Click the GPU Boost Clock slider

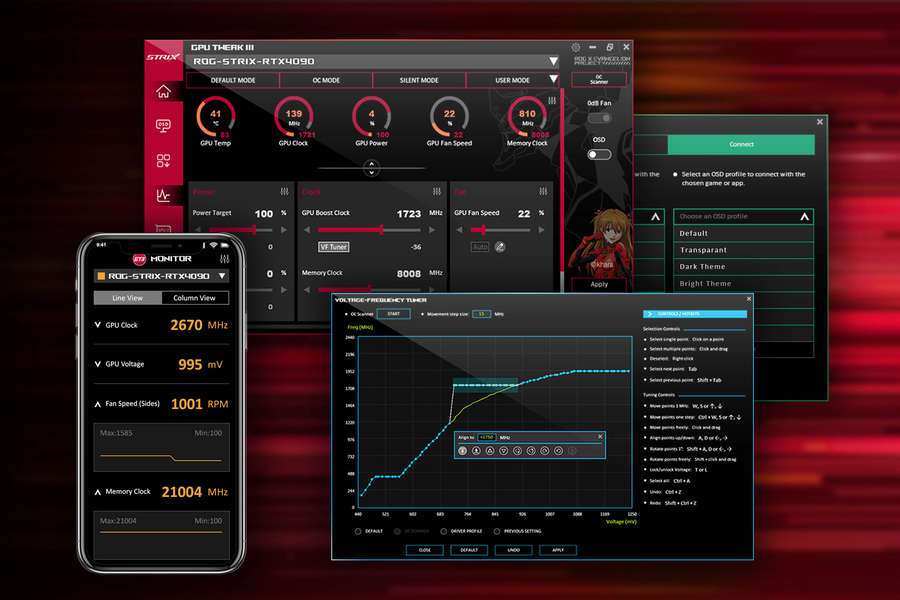coord(369,230)
